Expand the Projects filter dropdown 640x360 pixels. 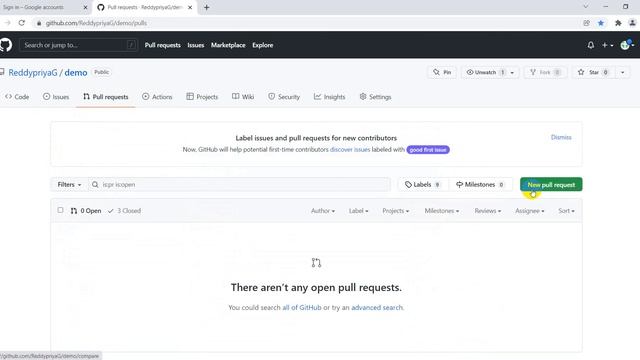[396, 211]
